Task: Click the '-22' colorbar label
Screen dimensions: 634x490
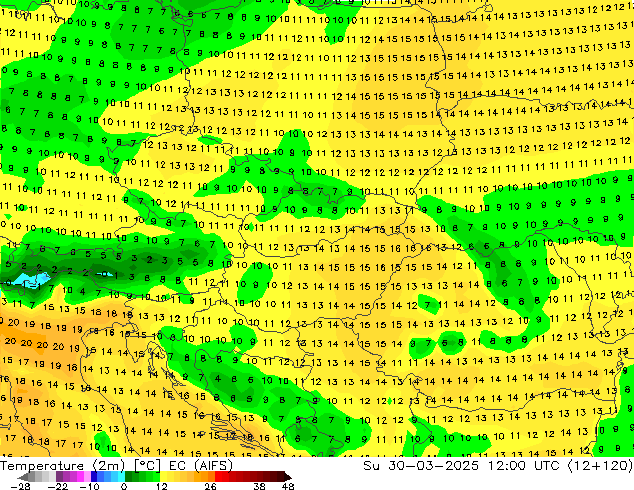Action: (57, 486)
